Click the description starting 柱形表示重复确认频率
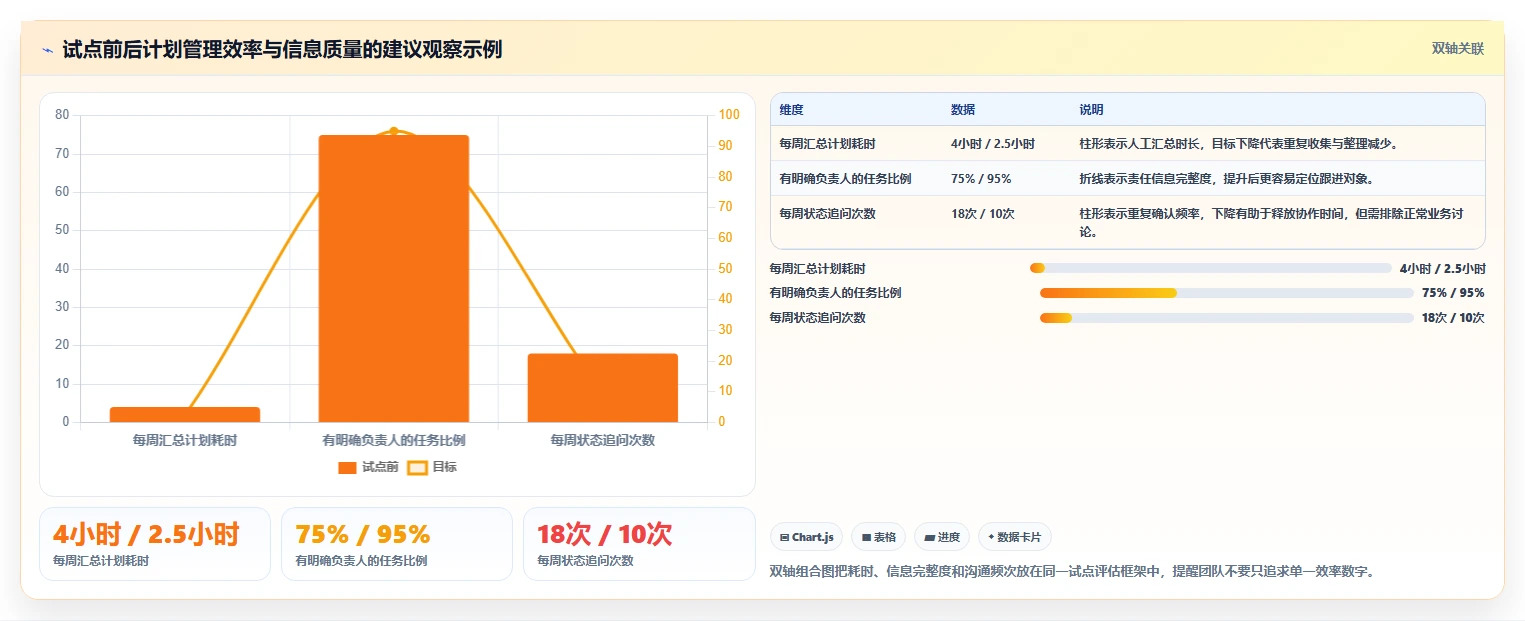This screenshot has width=1525, height=621. coord(1273,223)
